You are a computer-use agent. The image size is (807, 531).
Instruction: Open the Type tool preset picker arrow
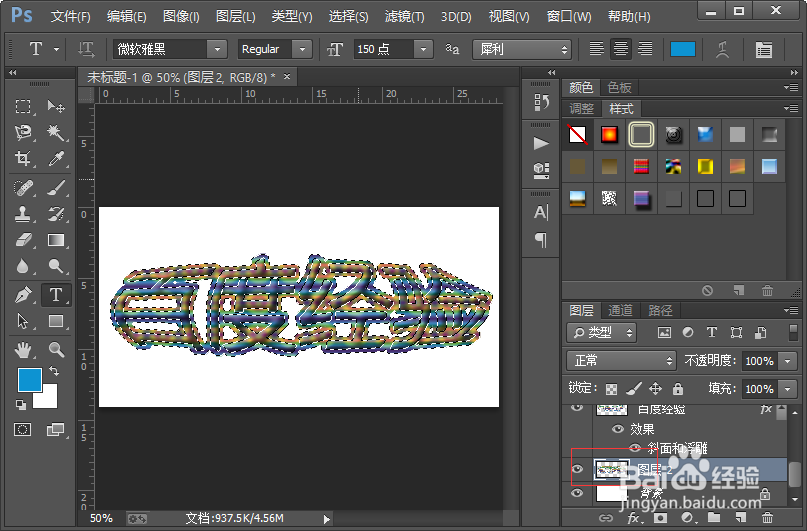pyautogui.click(x=56, y=49)
